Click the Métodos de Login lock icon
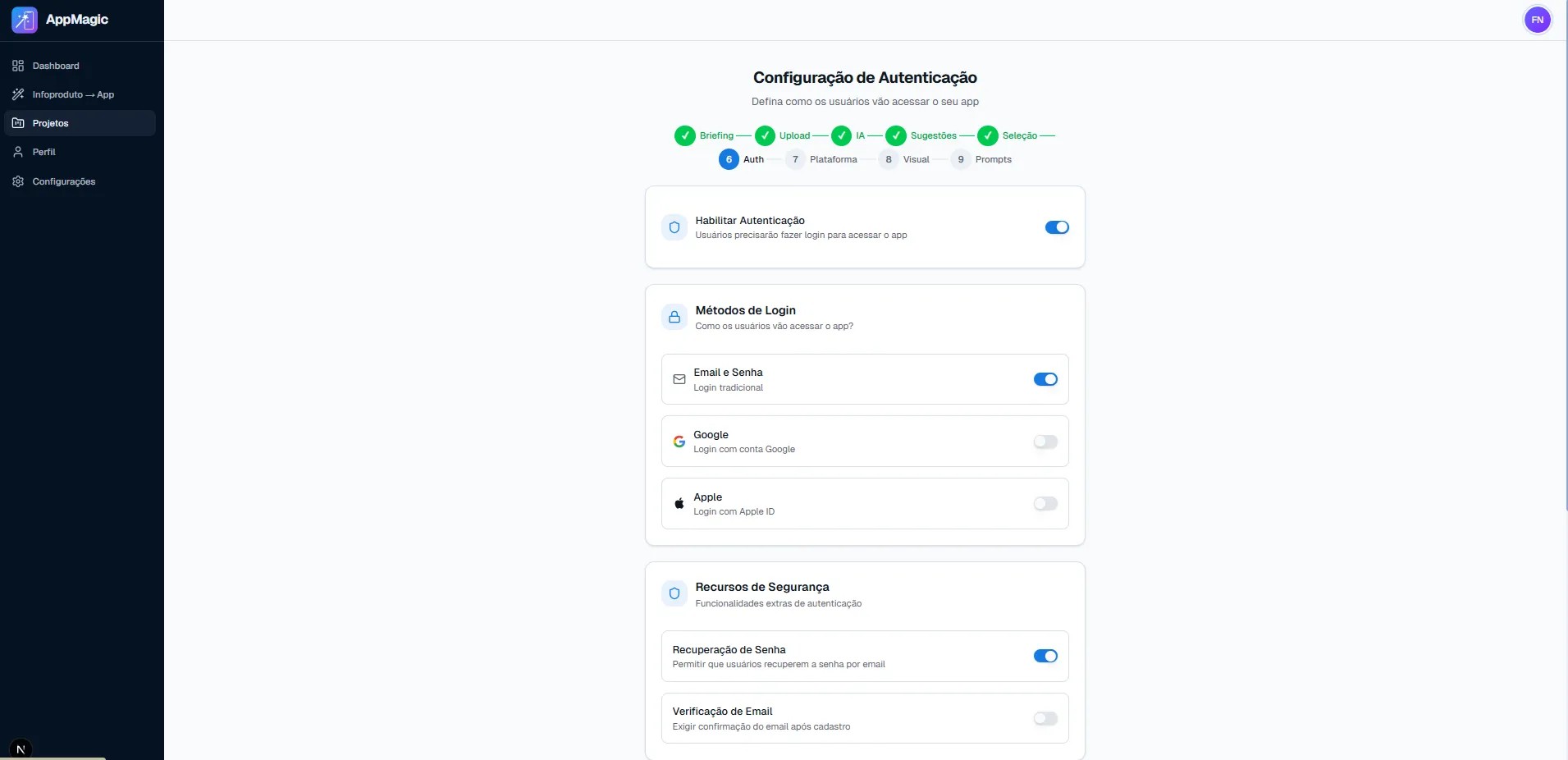Image resolution: width=1568 pixels, height=760 pixels. pos(674,317)
